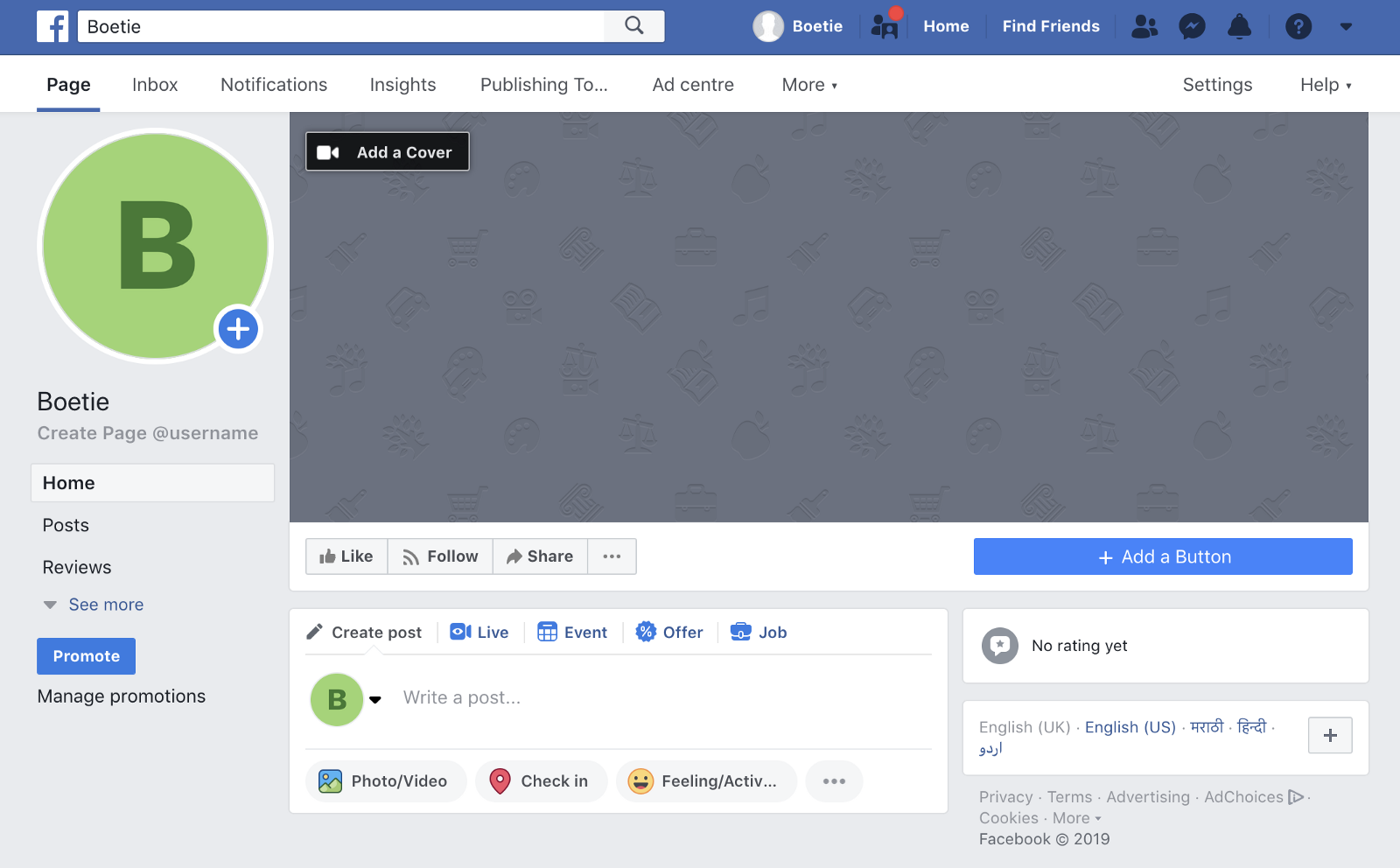Add Photo/Video to the post
Screen dimensions: 1400x868
coord(386,780)
